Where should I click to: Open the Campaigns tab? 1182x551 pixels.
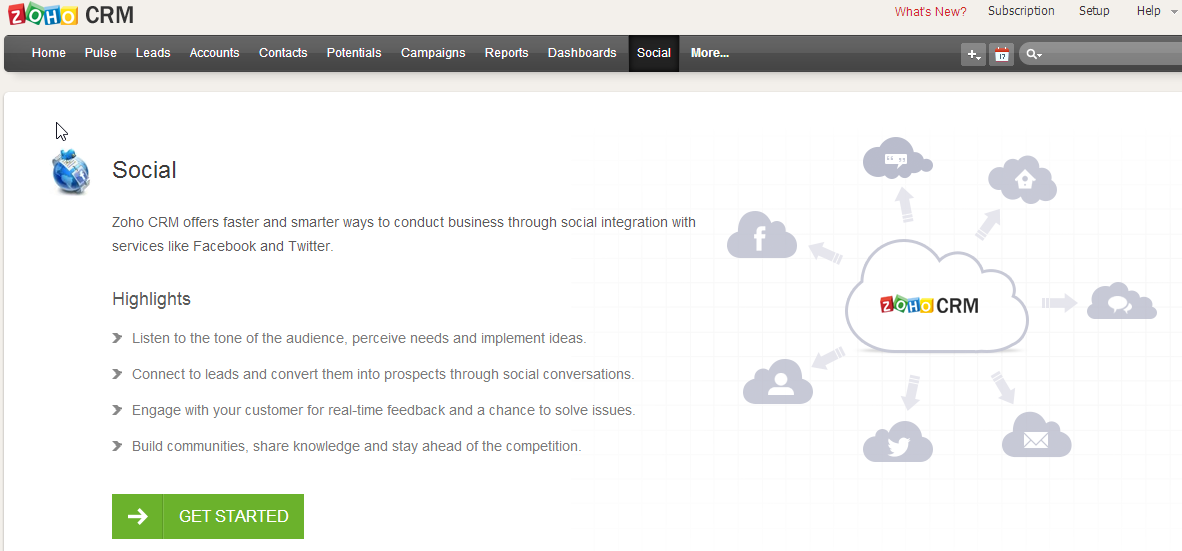tap(433, 53)
